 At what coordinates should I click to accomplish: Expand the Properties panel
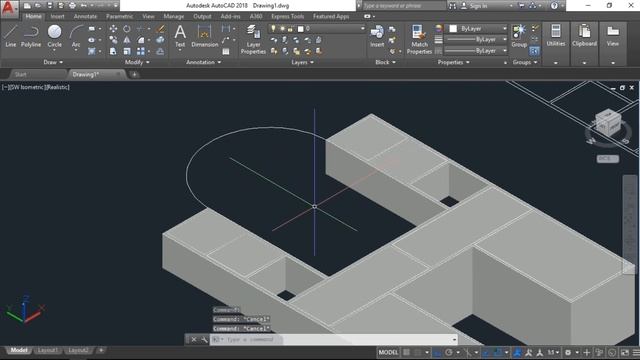(x=453, y=62)
